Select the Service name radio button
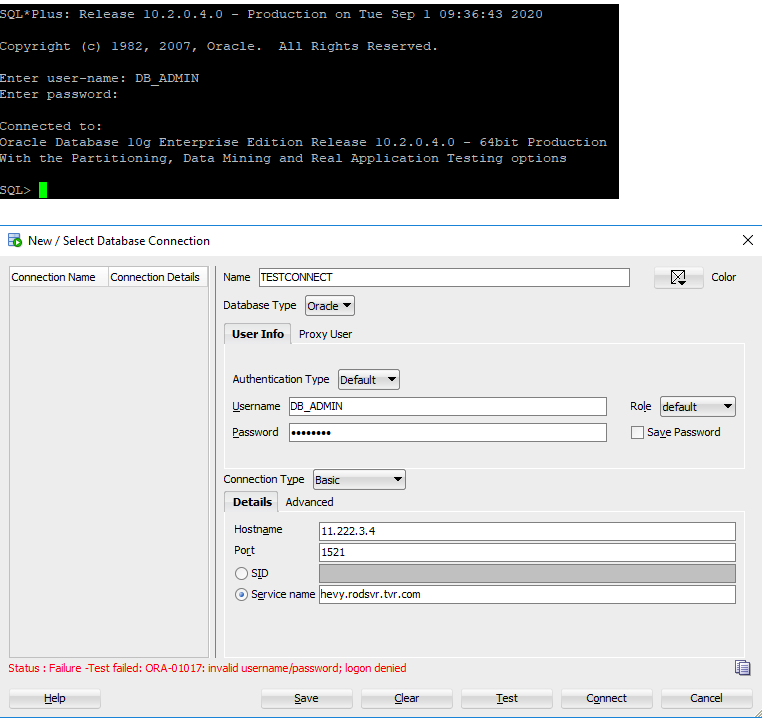 [x=241, y=594]
